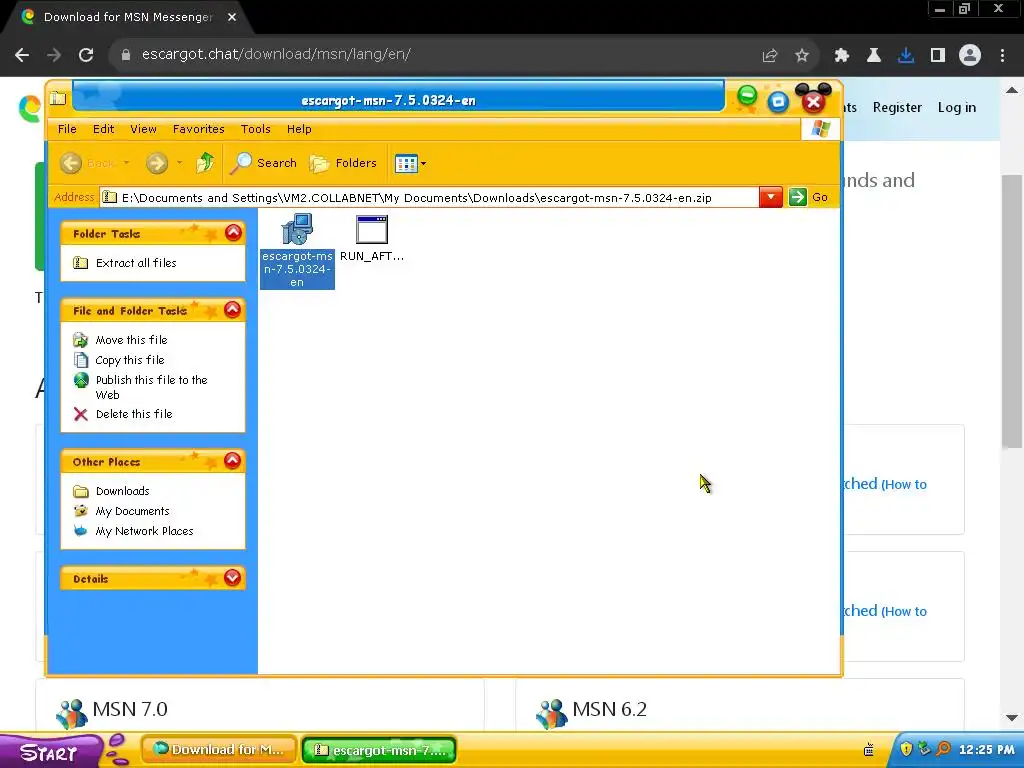Click the red X delete icon

(80, 414)
